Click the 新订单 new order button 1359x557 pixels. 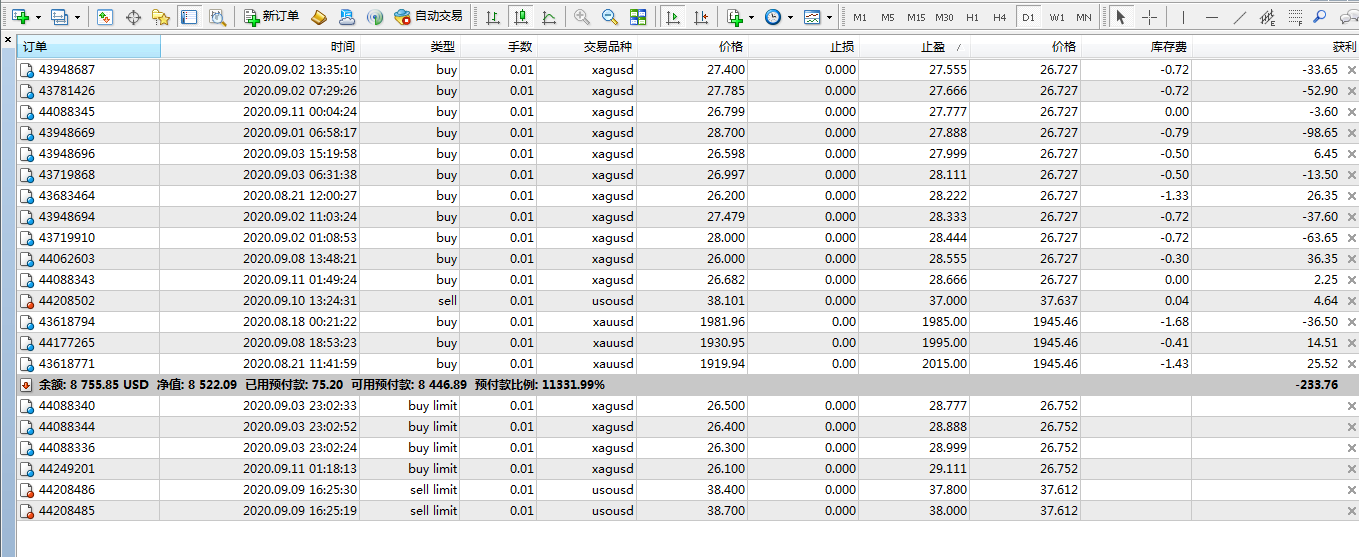(271, 17)
